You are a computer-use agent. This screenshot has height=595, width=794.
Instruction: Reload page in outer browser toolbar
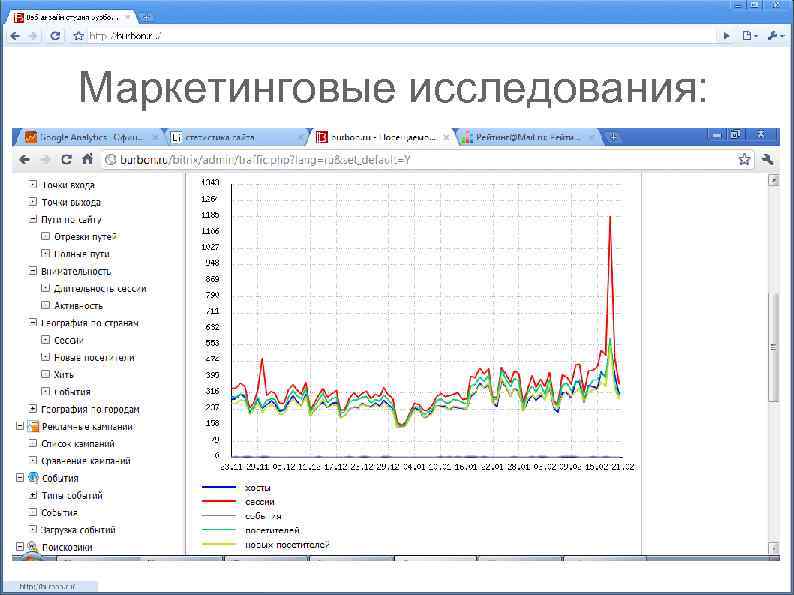pos(55,36)
